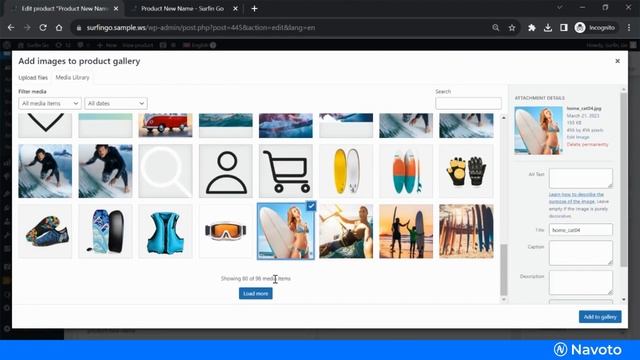The image size is (640, 360).
Task: Switch to the Media Library tab
Action: (x=72, y=78)
